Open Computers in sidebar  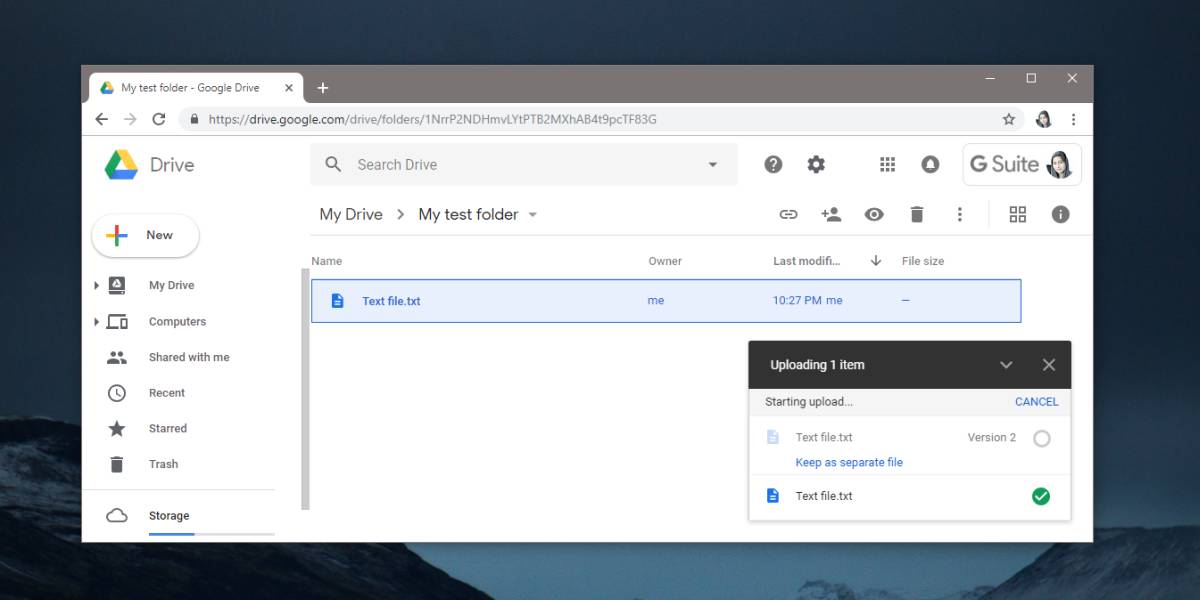pos(177,322)
